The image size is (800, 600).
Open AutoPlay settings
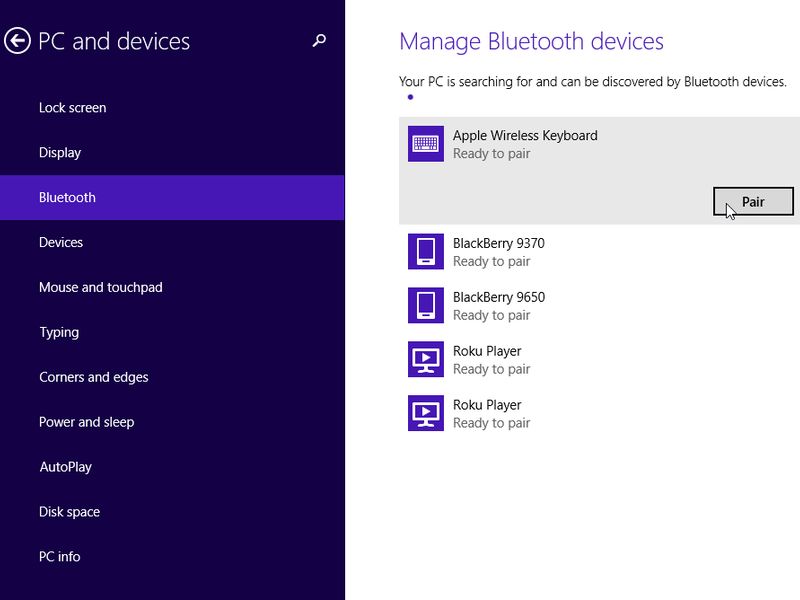[172, 467]
